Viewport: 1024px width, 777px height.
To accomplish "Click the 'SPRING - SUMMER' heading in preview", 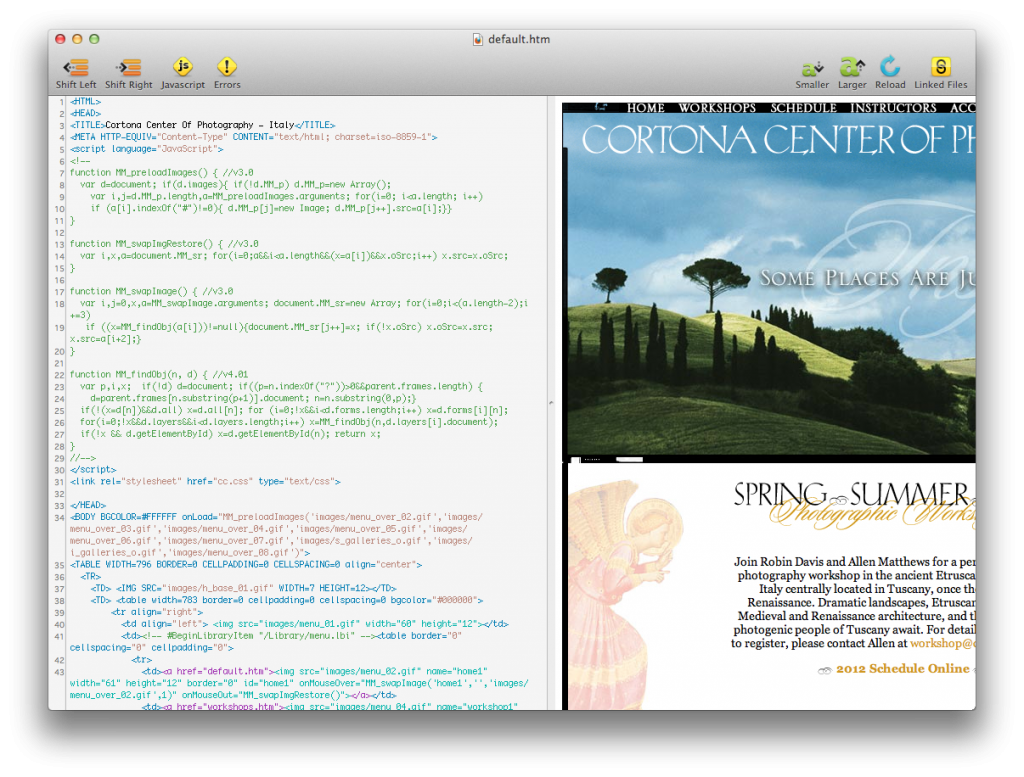I will [853, 494].
